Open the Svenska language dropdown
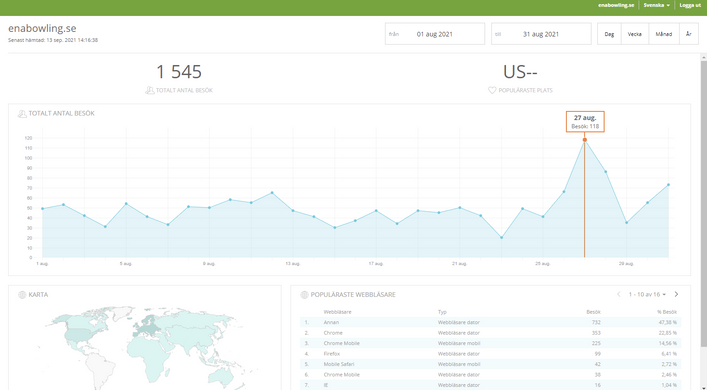 [656, 5]
